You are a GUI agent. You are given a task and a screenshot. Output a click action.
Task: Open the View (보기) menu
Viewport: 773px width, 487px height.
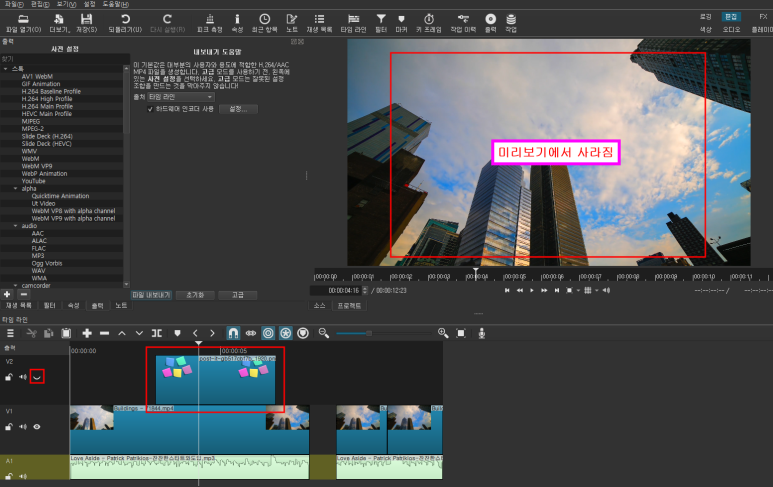coord(66,4)
